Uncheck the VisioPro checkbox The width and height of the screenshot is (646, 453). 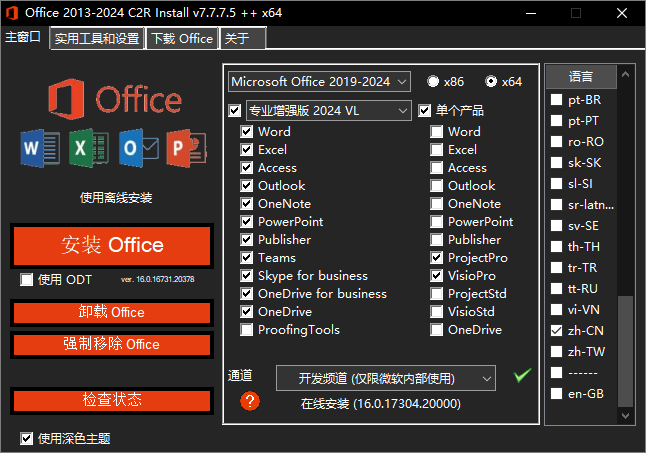tap(436, 276)
